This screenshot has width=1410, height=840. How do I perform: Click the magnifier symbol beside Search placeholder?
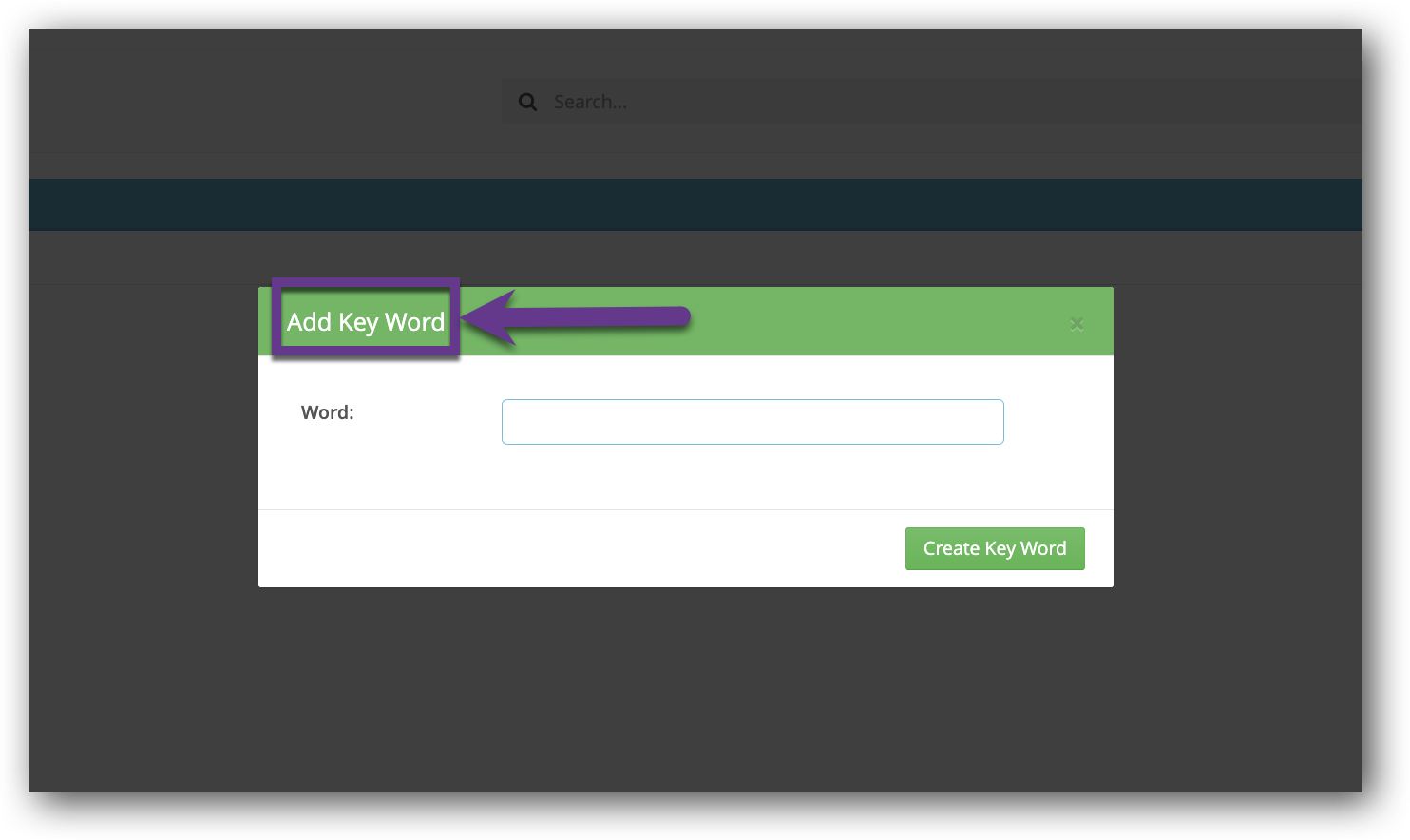click(527, 101)
